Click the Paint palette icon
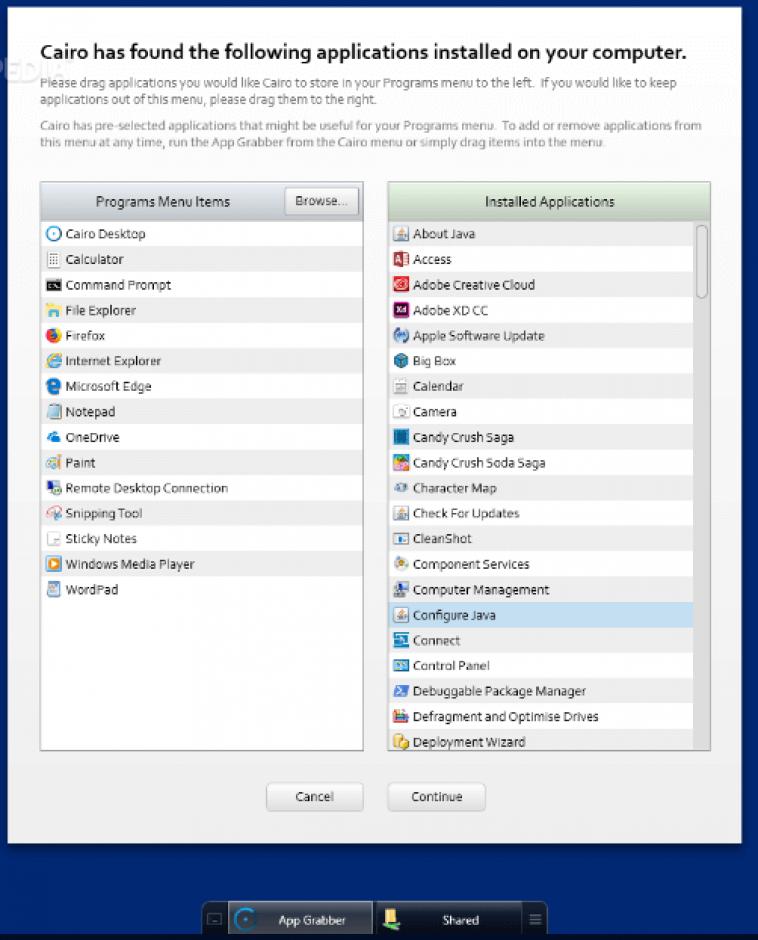This screenshot has height=940, width=758. pyautogui.click(x=53, y=462)
